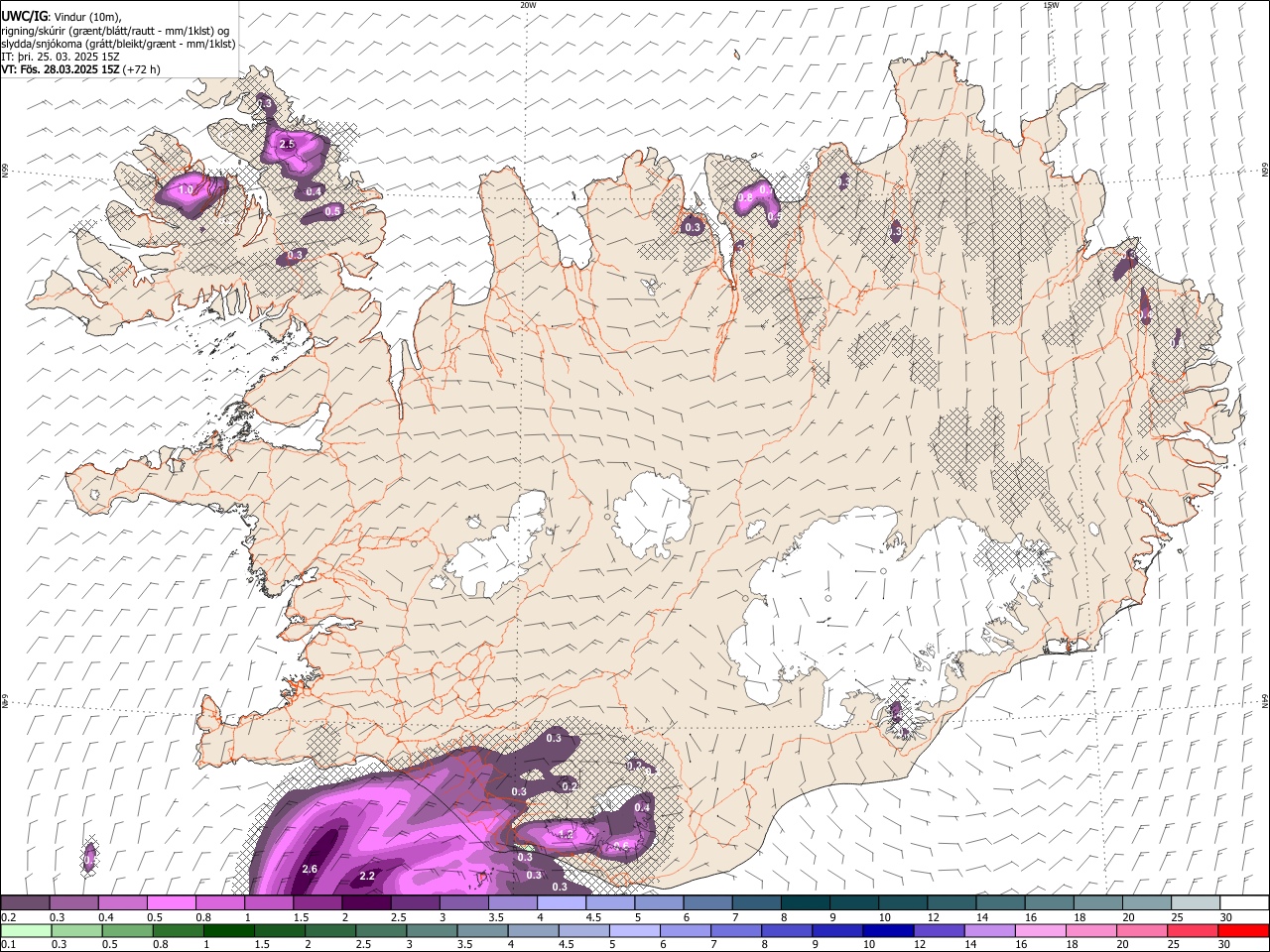Pick the darkest purple swatch starting upper legend row
Image resolution: width=1270 pixels, height=952 pixels.
click(26, 903)
